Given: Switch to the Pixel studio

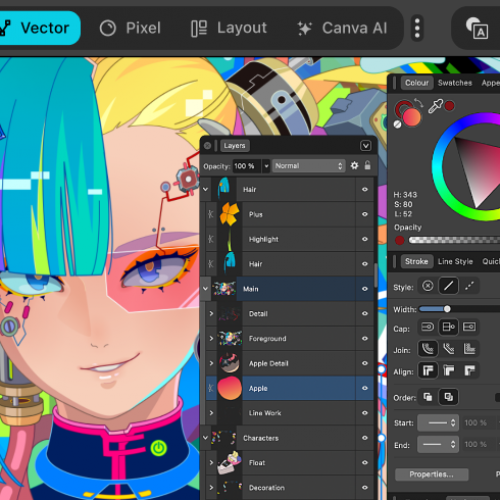Looking at the screenshot, I should point(130,28).
